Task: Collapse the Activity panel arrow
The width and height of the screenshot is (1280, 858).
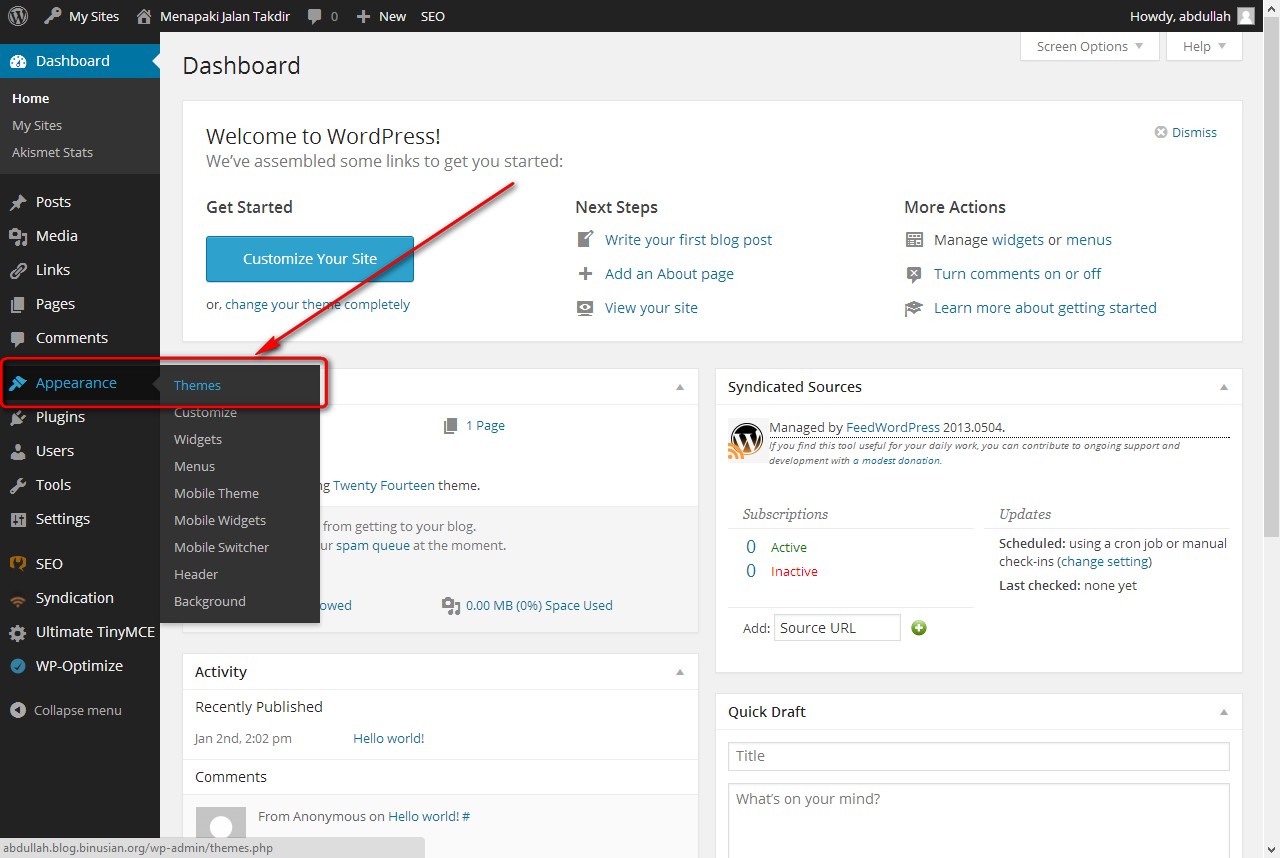Action: [x=680, y=672]
